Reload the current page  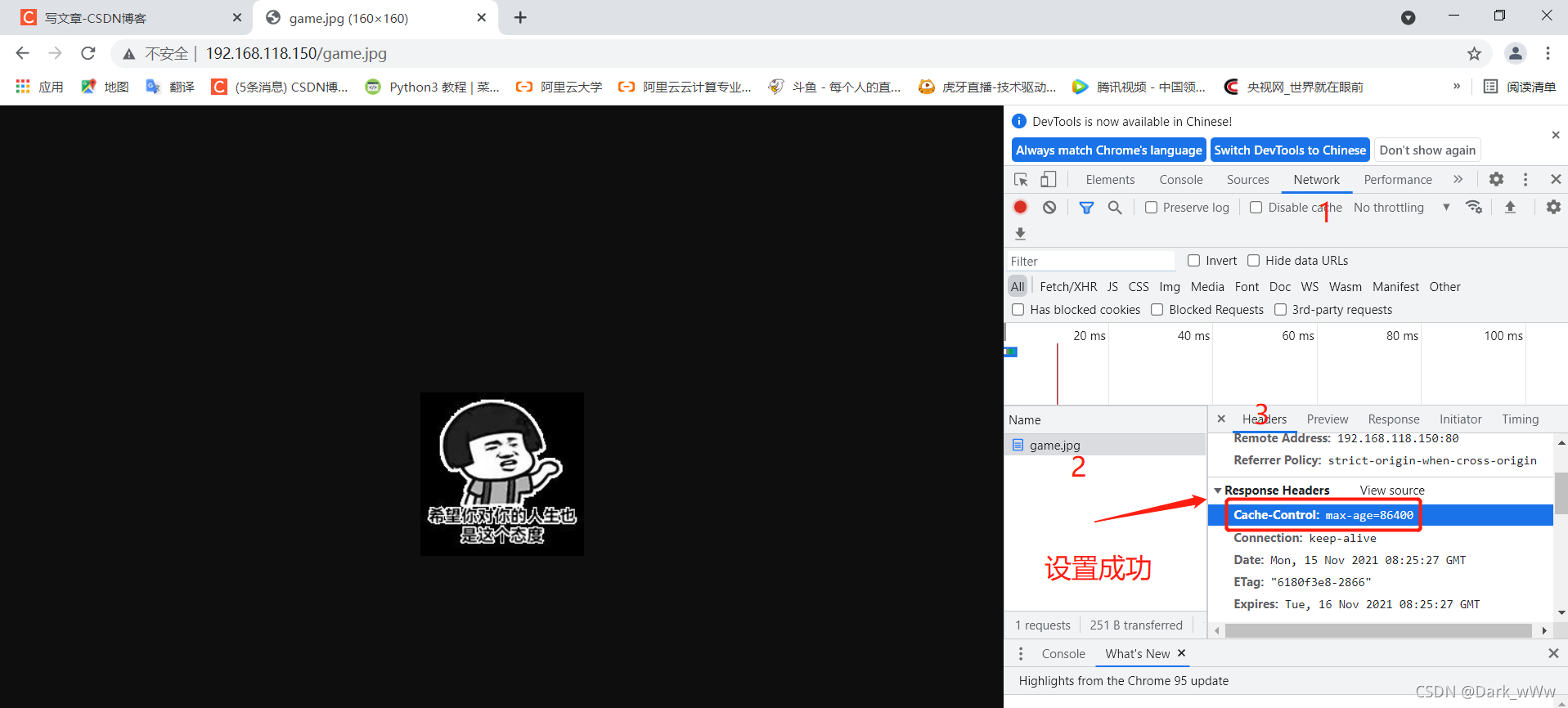88,53
